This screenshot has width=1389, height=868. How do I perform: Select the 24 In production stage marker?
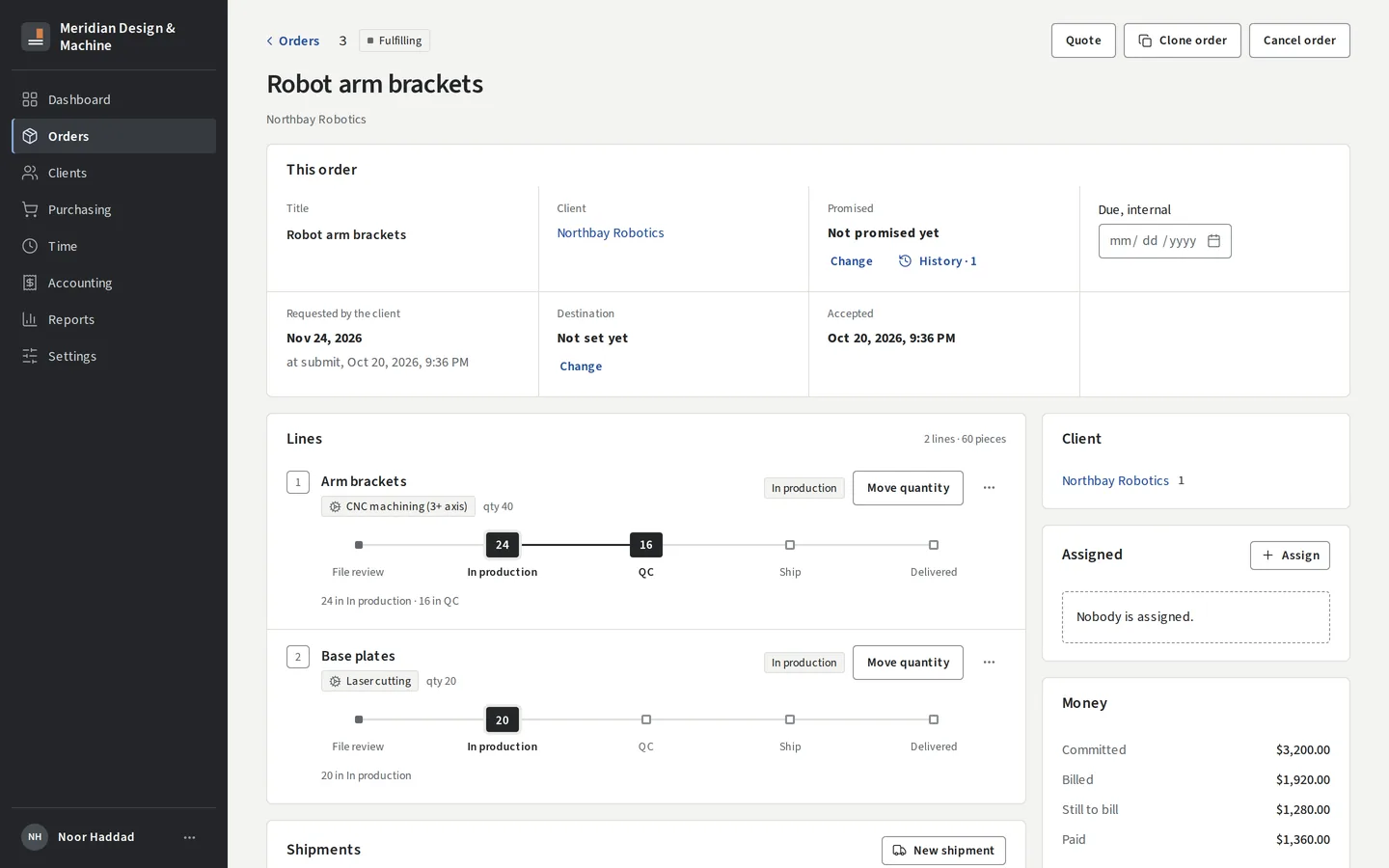pos(503,545)
